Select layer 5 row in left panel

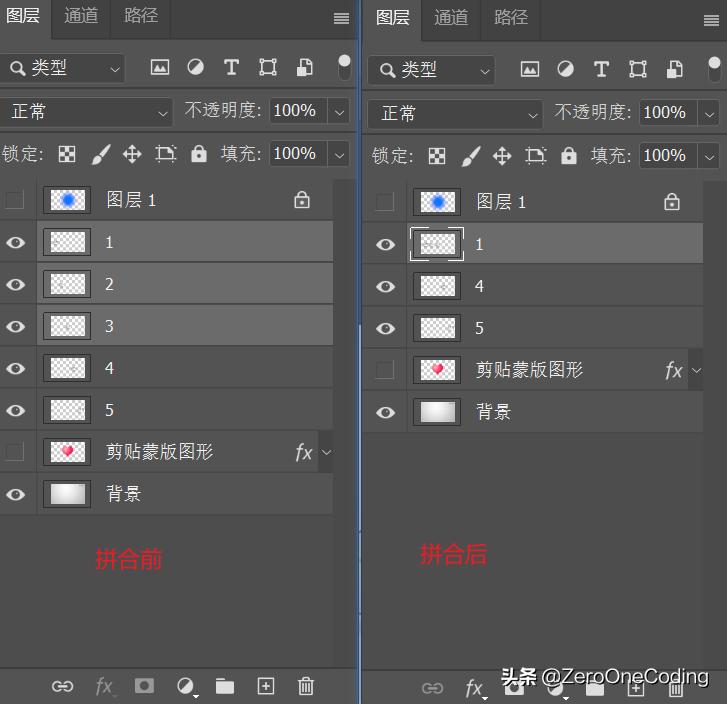(185, 410)
